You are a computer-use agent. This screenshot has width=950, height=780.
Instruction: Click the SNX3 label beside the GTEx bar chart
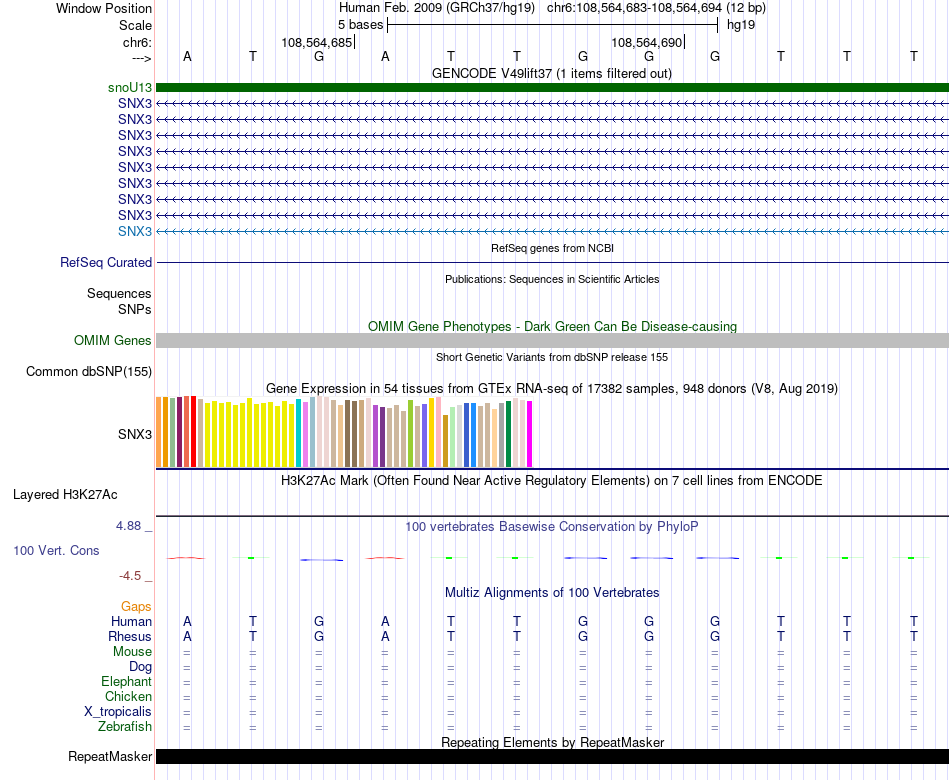point(135,435)
